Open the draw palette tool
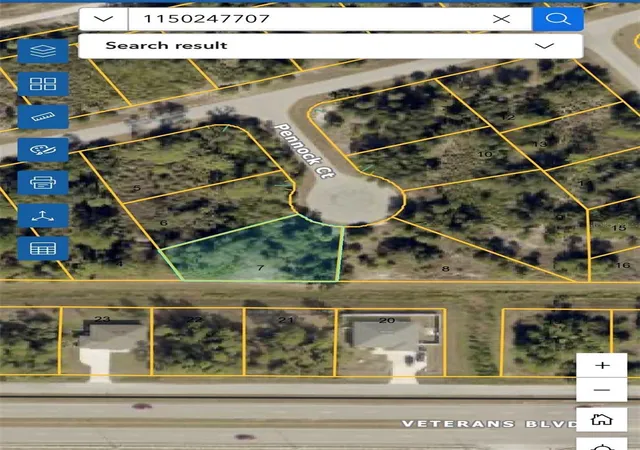Image resolution: width=640 pixels, height=450 pixels. pyautogui.click(x=43, y=150)
